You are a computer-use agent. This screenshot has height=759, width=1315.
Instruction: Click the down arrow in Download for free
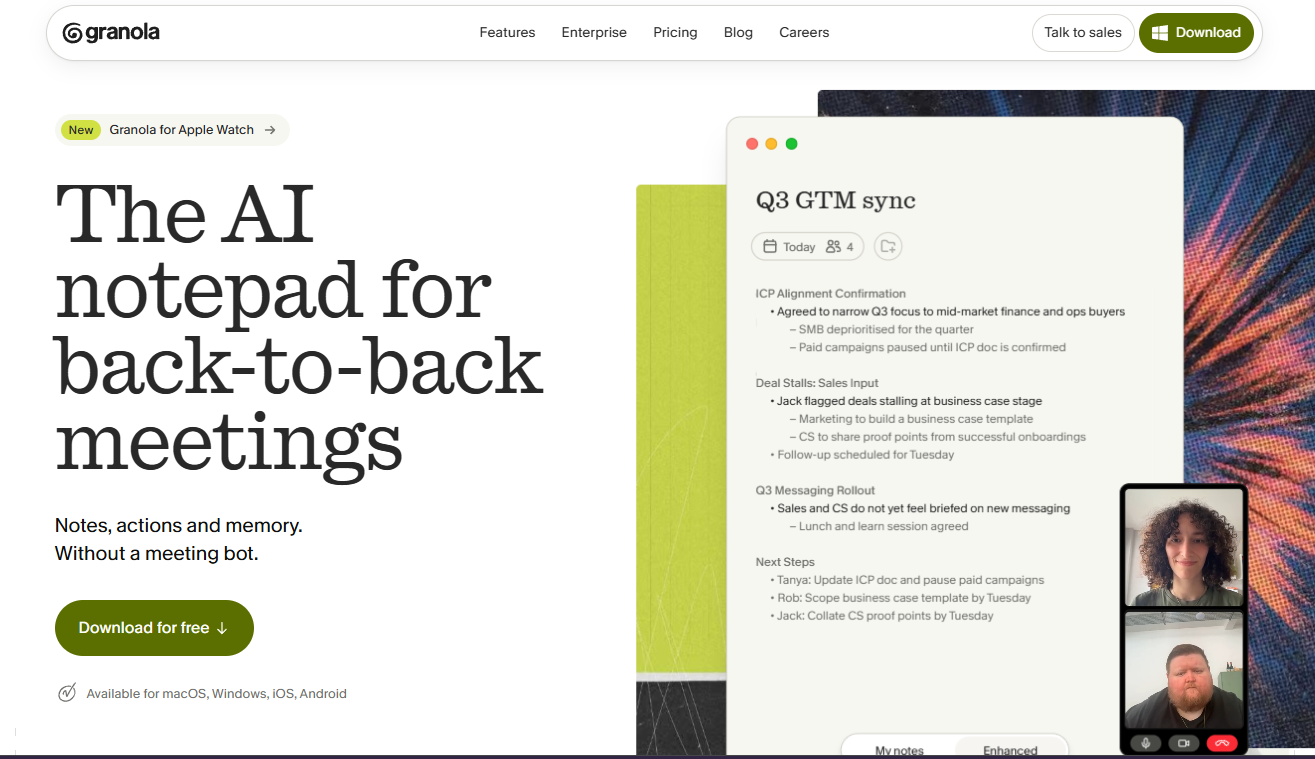[222, 628]
